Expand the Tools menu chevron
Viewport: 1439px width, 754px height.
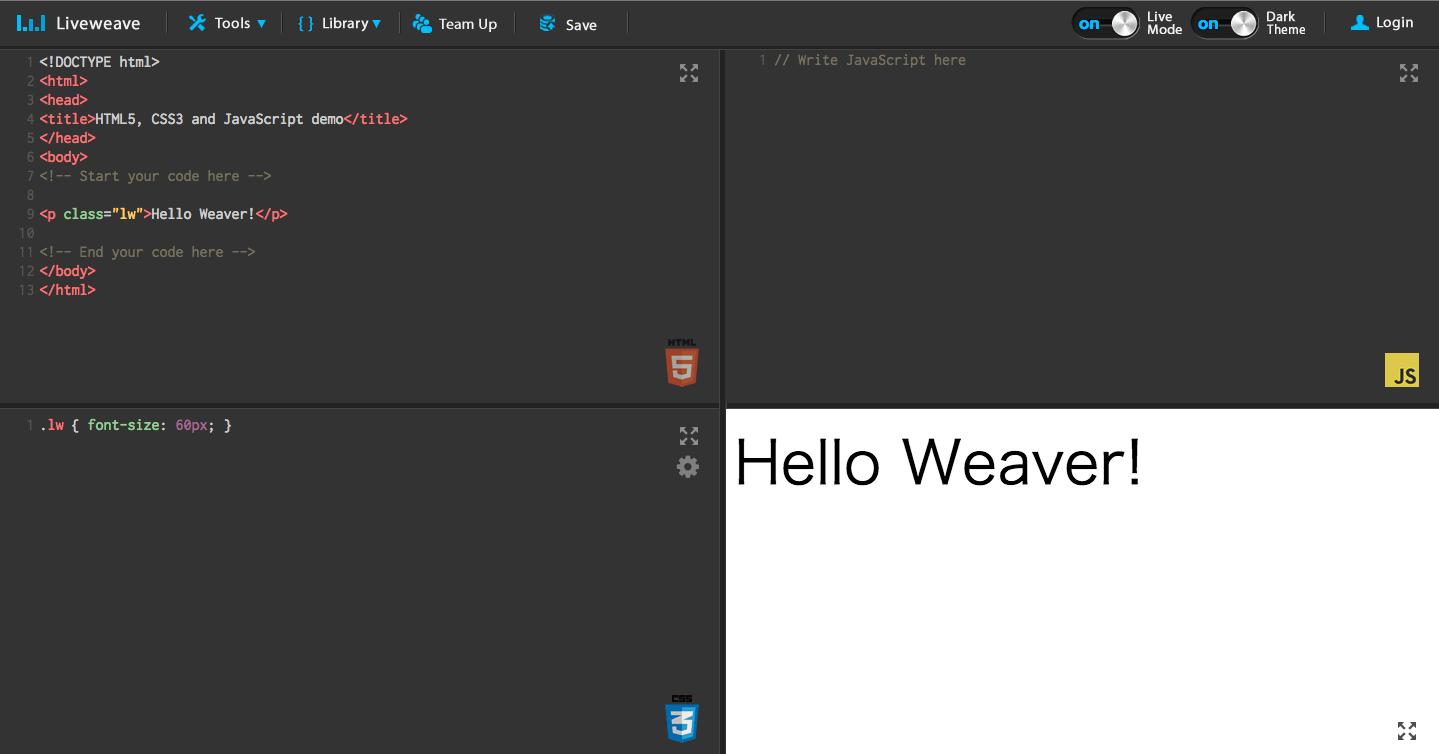tap(261, 22)
